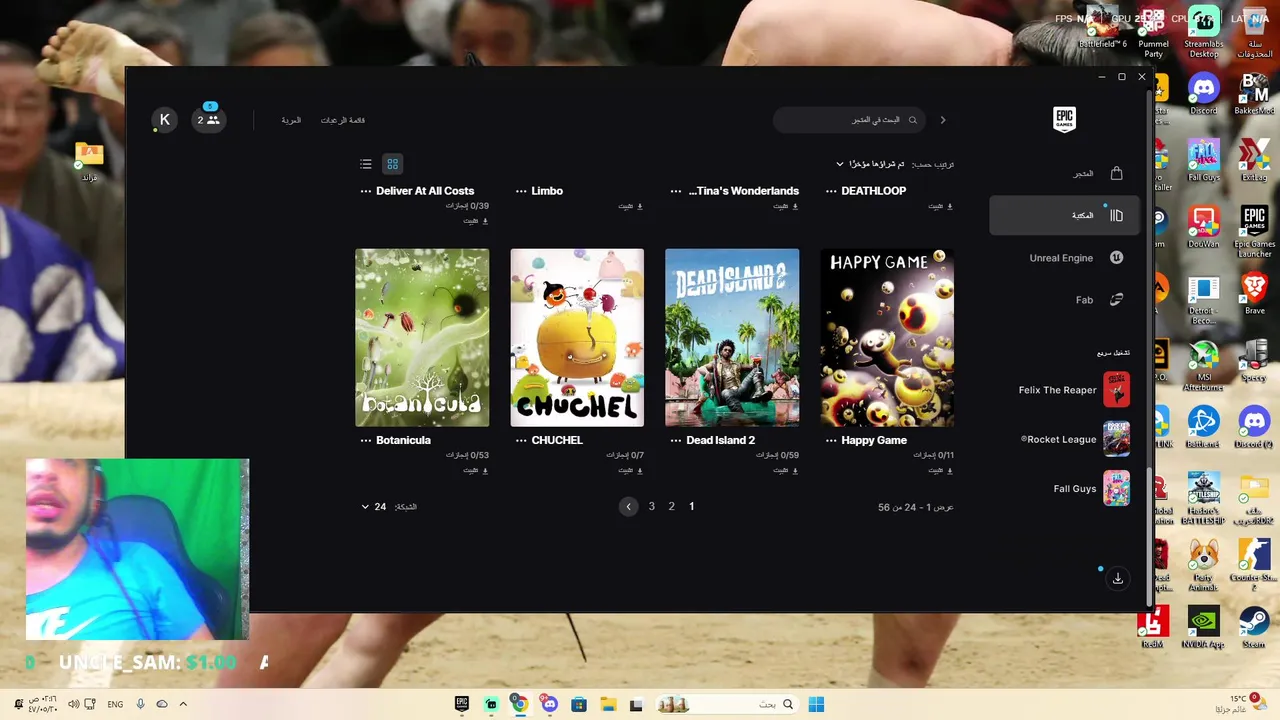Click the Happy Game cover art
The height and width of the screenshot is (720, 1280).
(x=887, y=338)
